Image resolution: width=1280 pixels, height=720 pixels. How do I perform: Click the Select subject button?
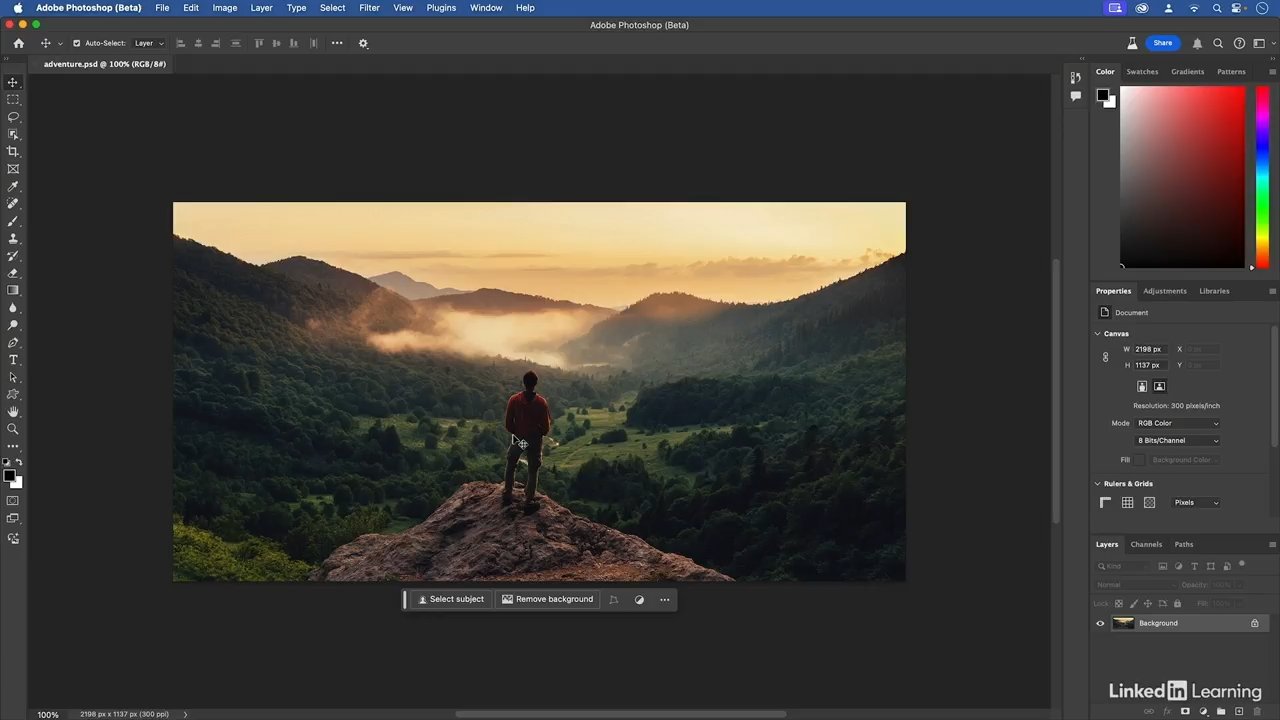tap(450, 599)
